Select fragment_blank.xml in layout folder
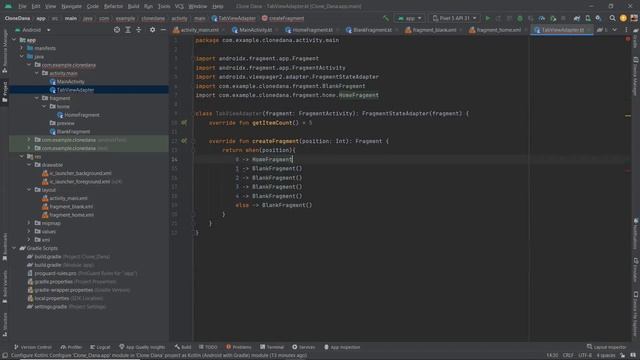Screen dimensions: 640x360 pos(71,207)
